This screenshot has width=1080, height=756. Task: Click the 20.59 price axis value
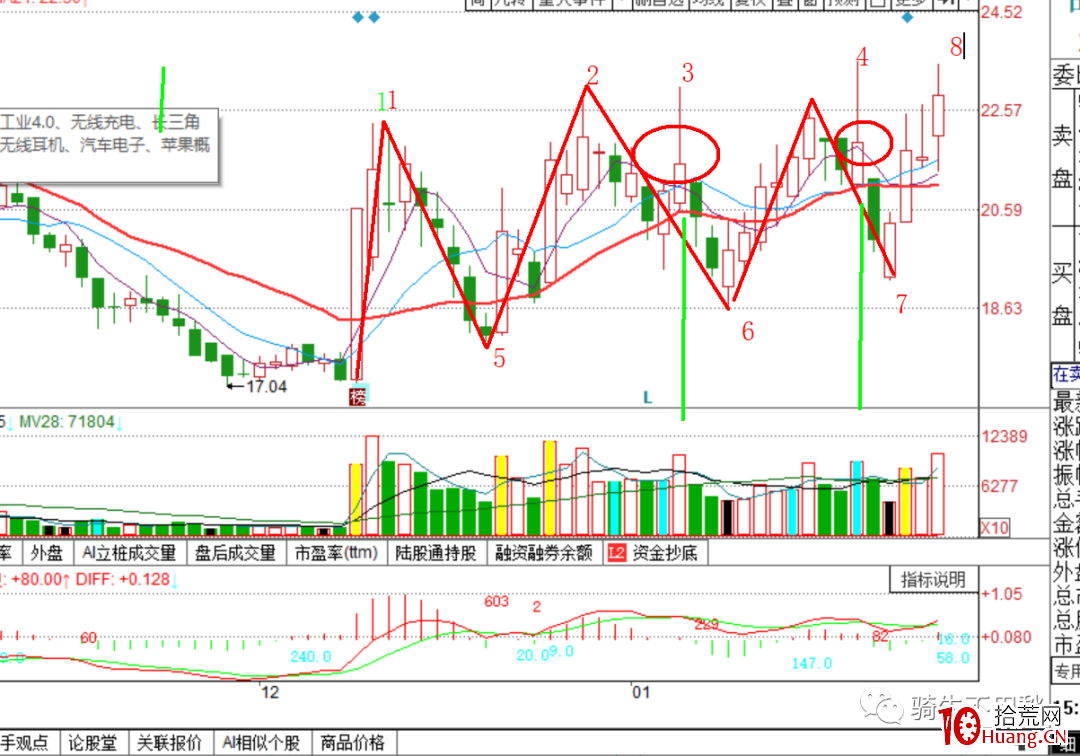(x=1001, y=210)
